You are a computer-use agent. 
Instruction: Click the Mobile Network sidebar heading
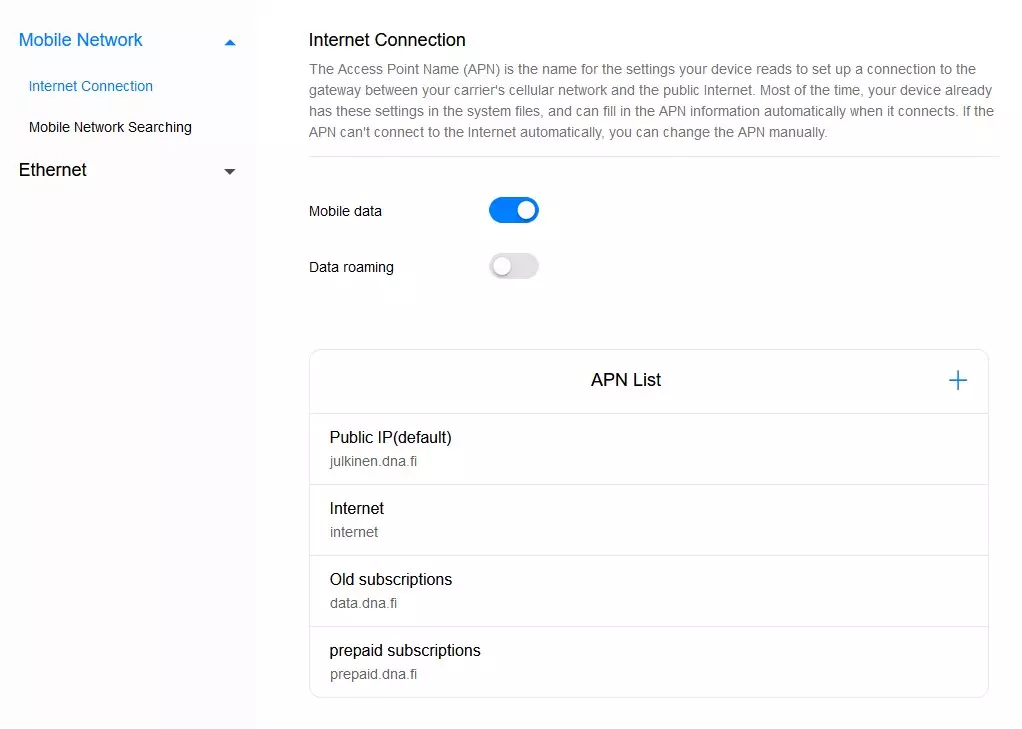[81, 40]
